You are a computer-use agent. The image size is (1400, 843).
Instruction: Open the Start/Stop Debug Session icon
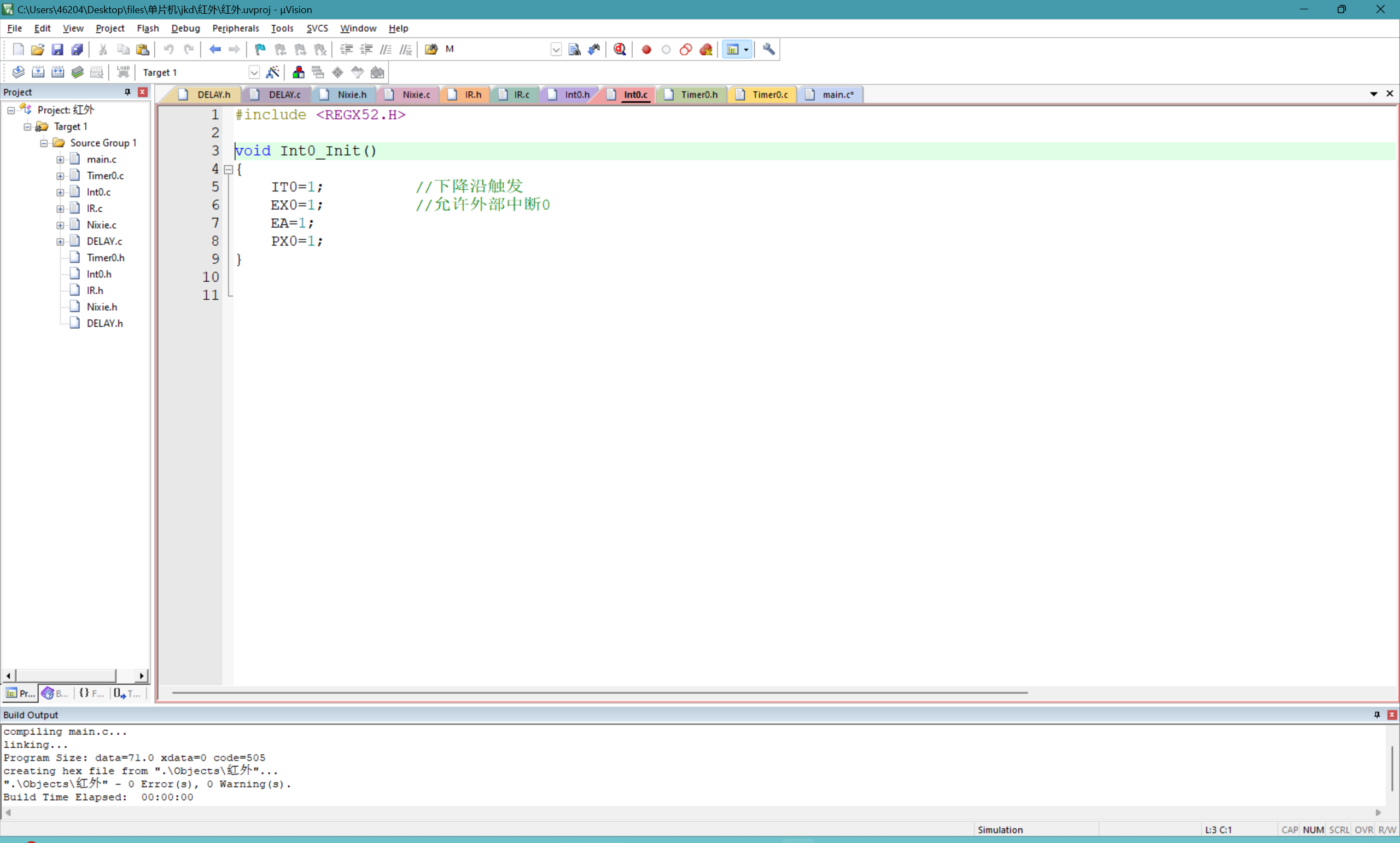620,49
